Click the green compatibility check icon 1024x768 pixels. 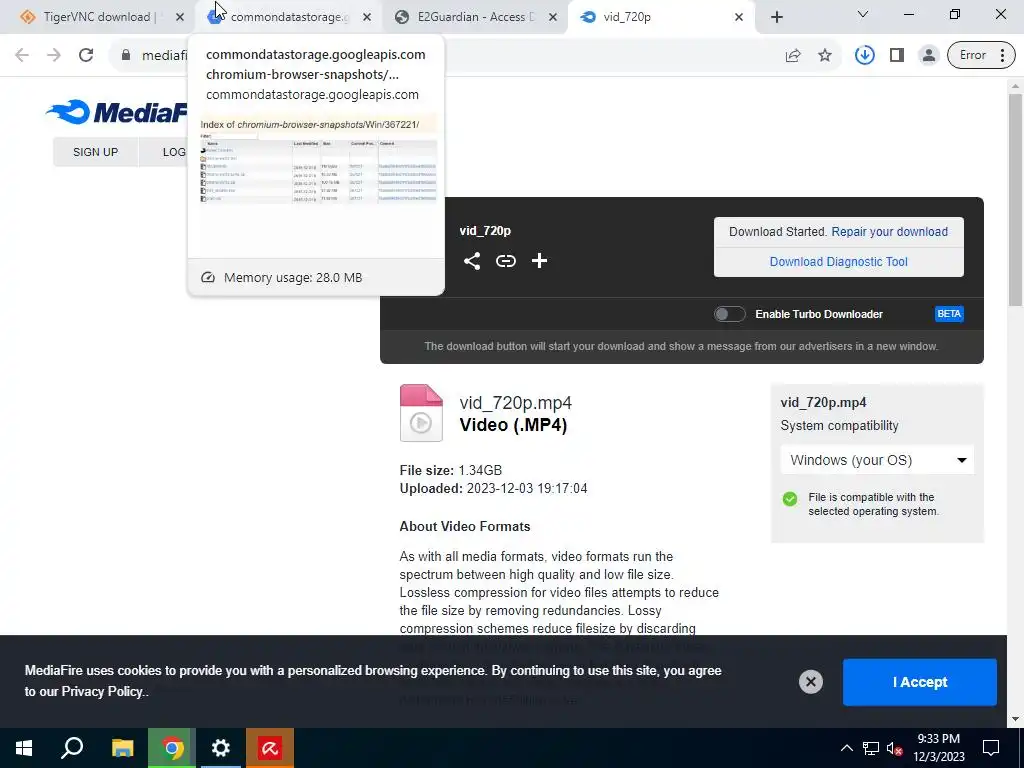790,500
